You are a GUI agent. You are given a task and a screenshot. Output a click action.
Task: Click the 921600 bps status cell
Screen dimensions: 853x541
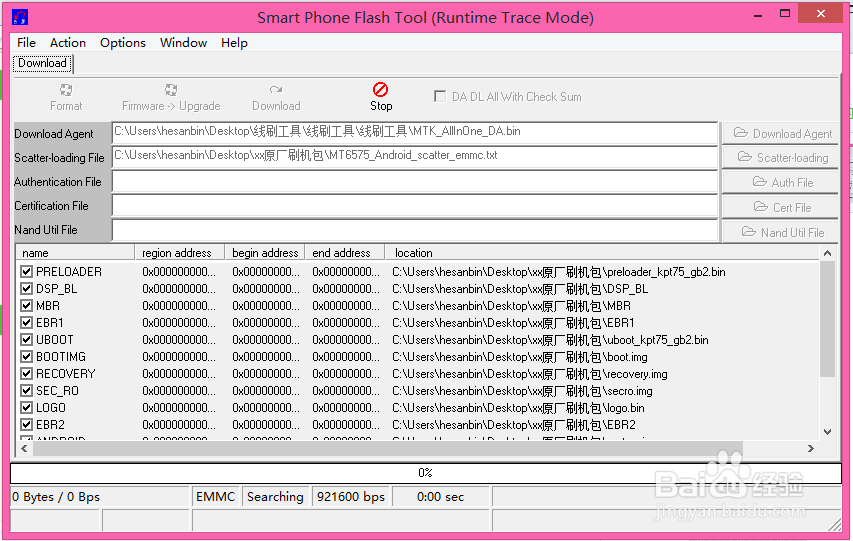(351, 496)
